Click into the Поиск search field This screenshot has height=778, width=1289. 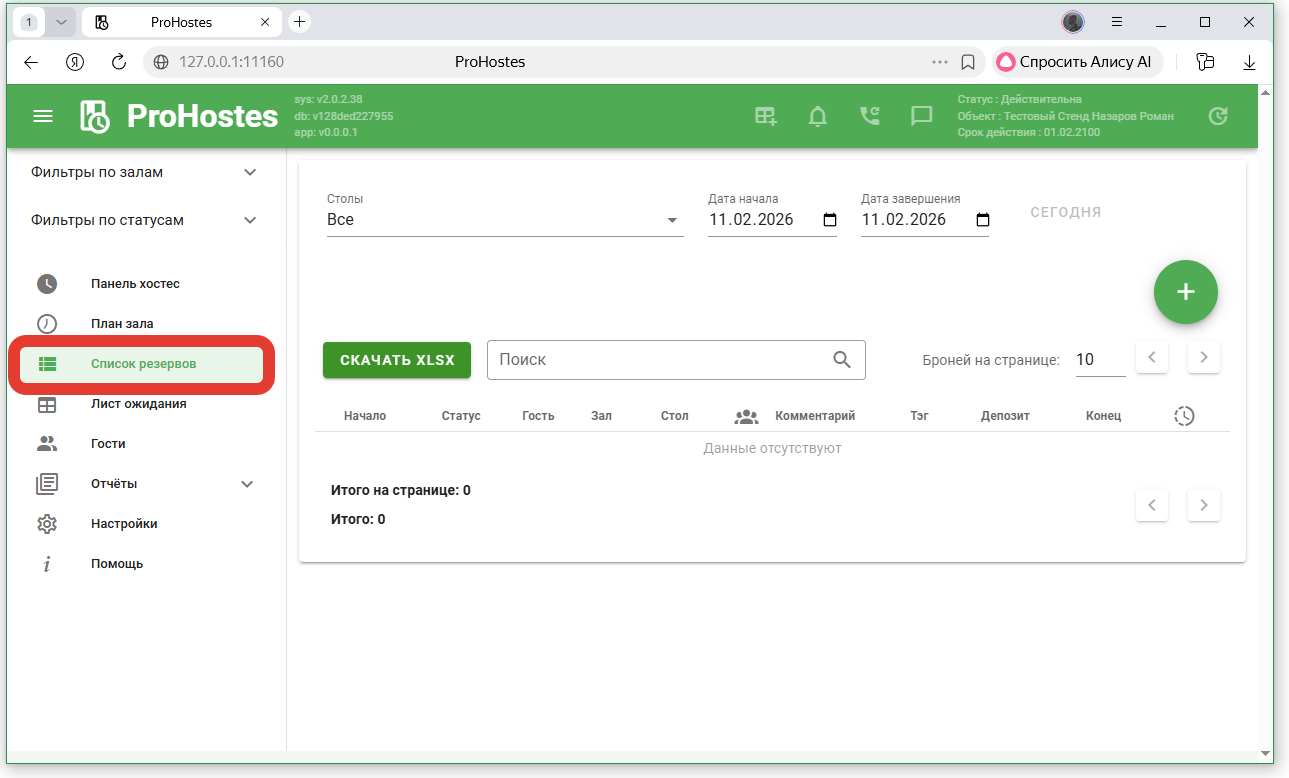[x=660, y=360]
